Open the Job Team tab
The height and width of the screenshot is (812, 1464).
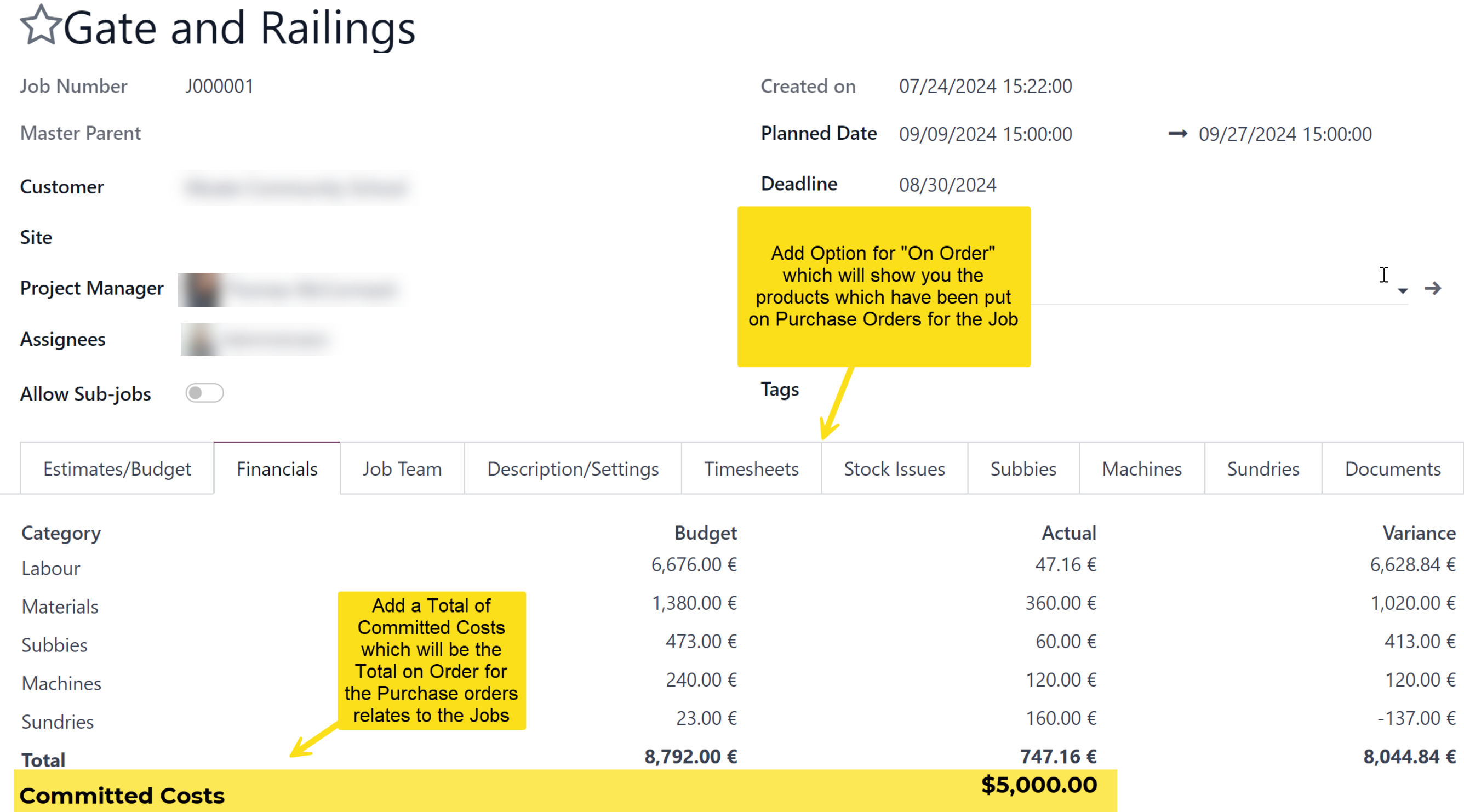(x=402, y=469)
